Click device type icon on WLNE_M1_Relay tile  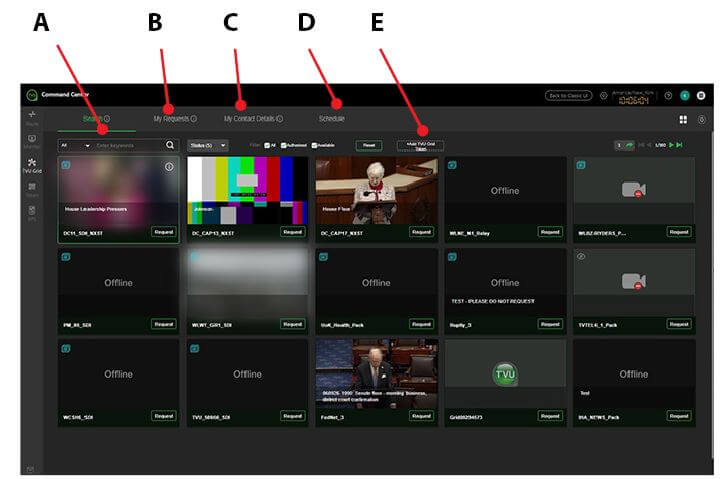click(x=452, y=165)
